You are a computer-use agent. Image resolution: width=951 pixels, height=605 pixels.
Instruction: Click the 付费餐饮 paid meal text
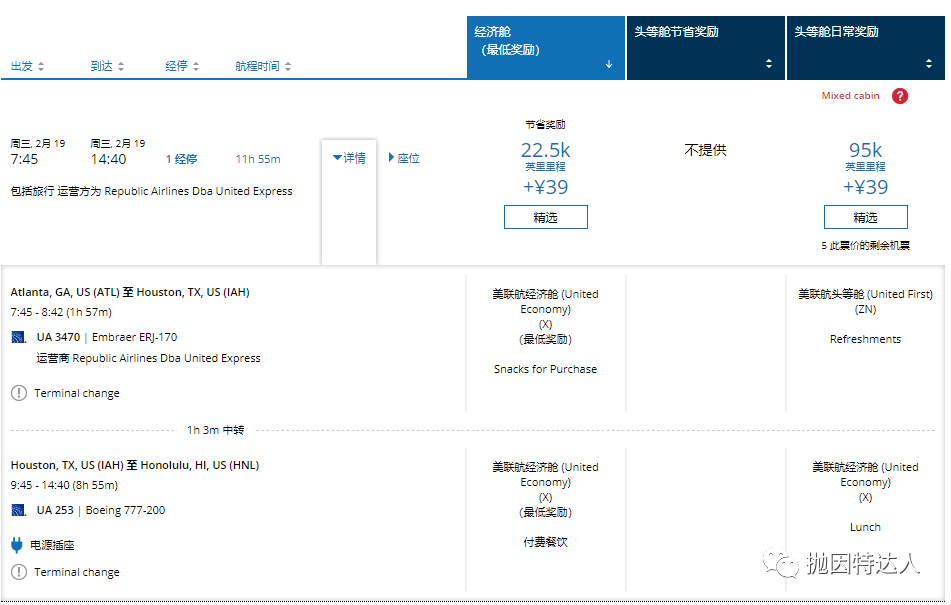tap(545, 542)
